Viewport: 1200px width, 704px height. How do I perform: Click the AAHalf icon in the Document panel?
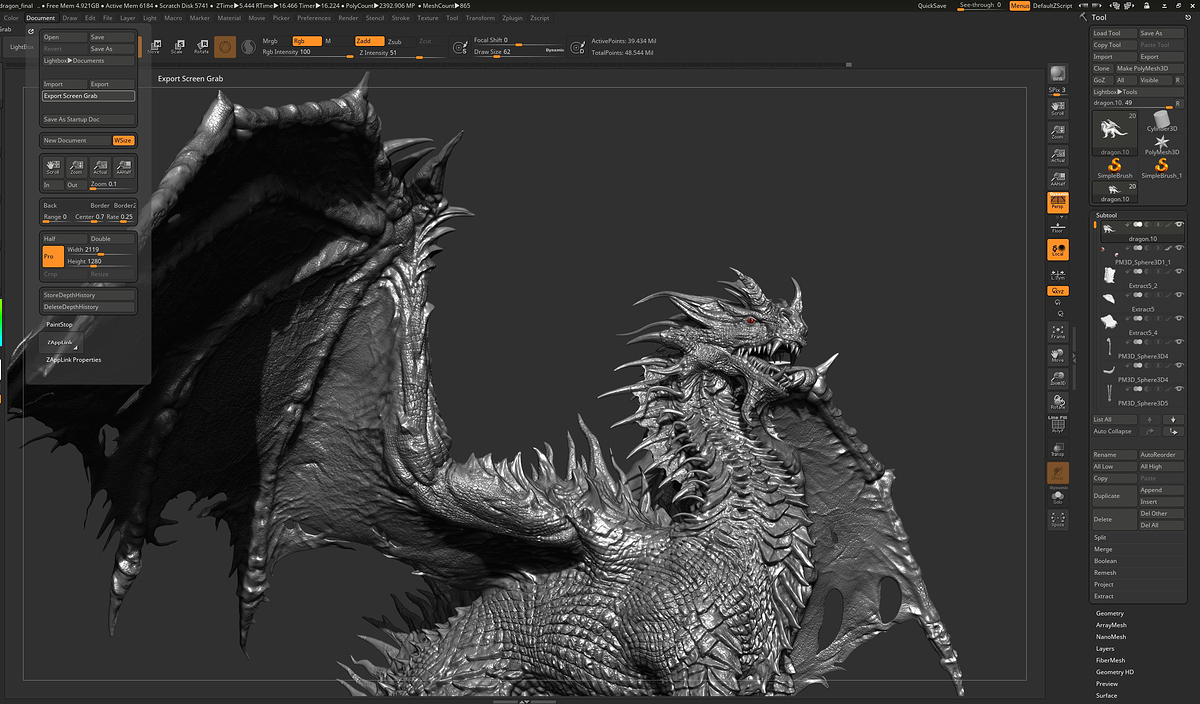click(124, 167)
